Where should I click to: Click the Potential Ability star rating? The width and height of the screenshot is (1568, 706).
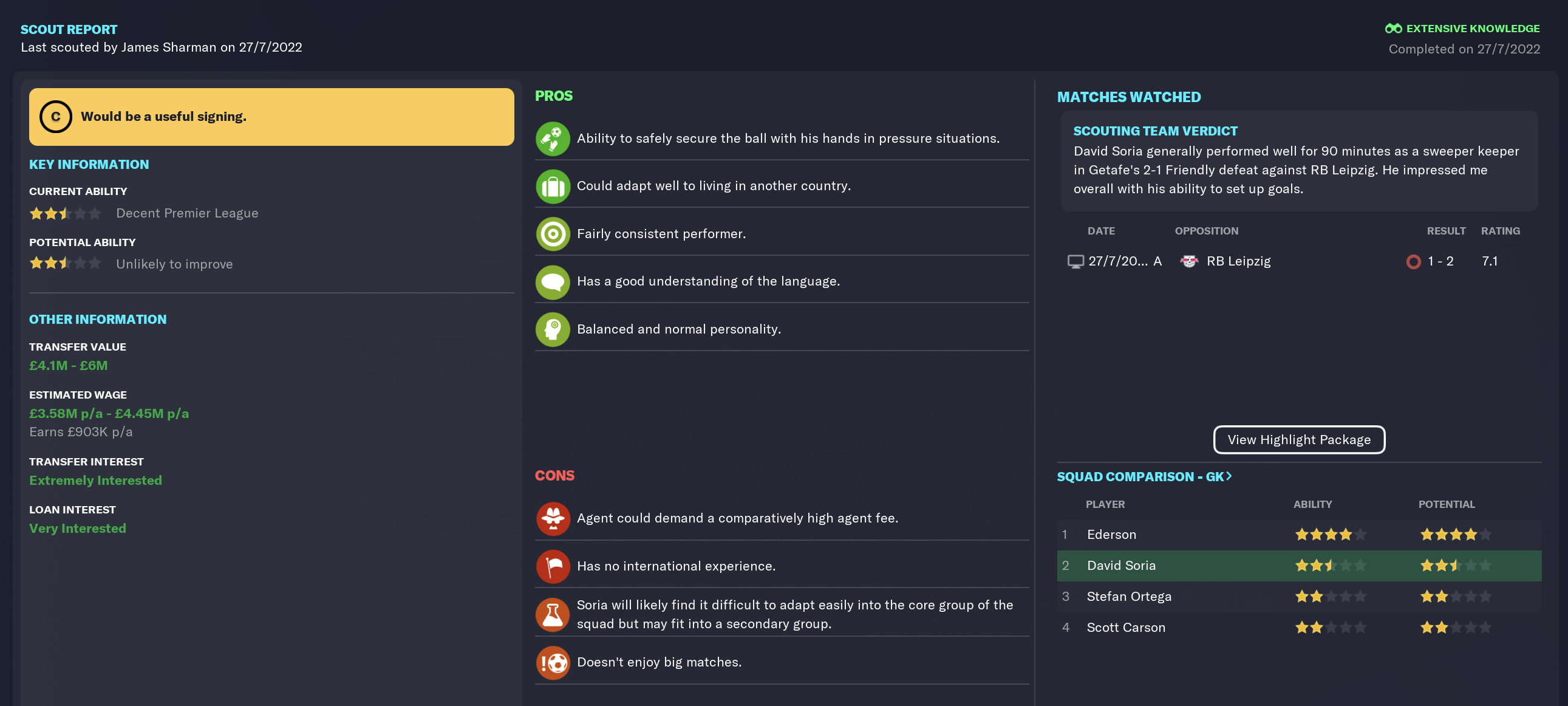[x=65, y=264]
